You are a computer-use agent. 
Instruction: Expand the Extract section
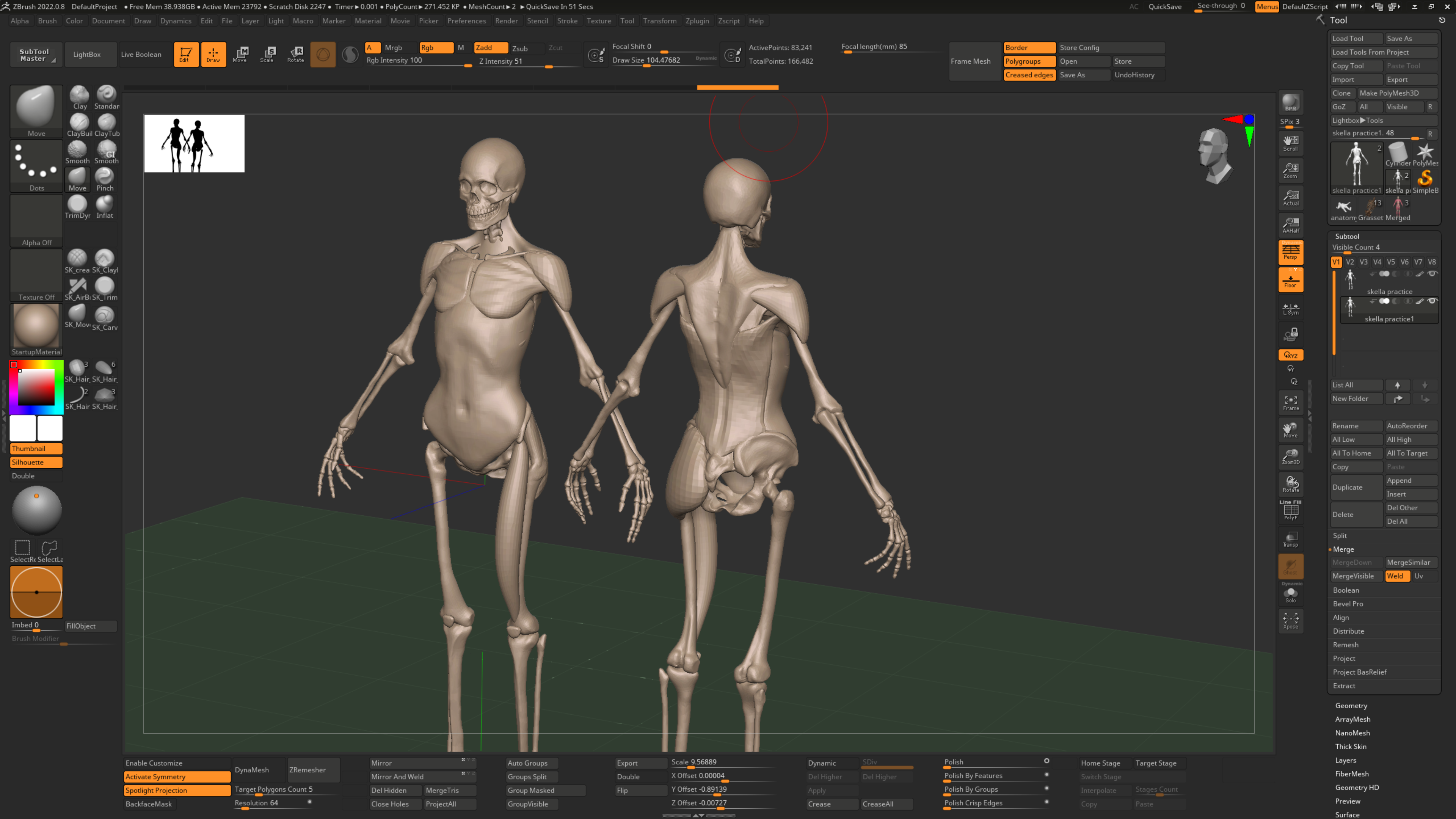(1344, 686)
